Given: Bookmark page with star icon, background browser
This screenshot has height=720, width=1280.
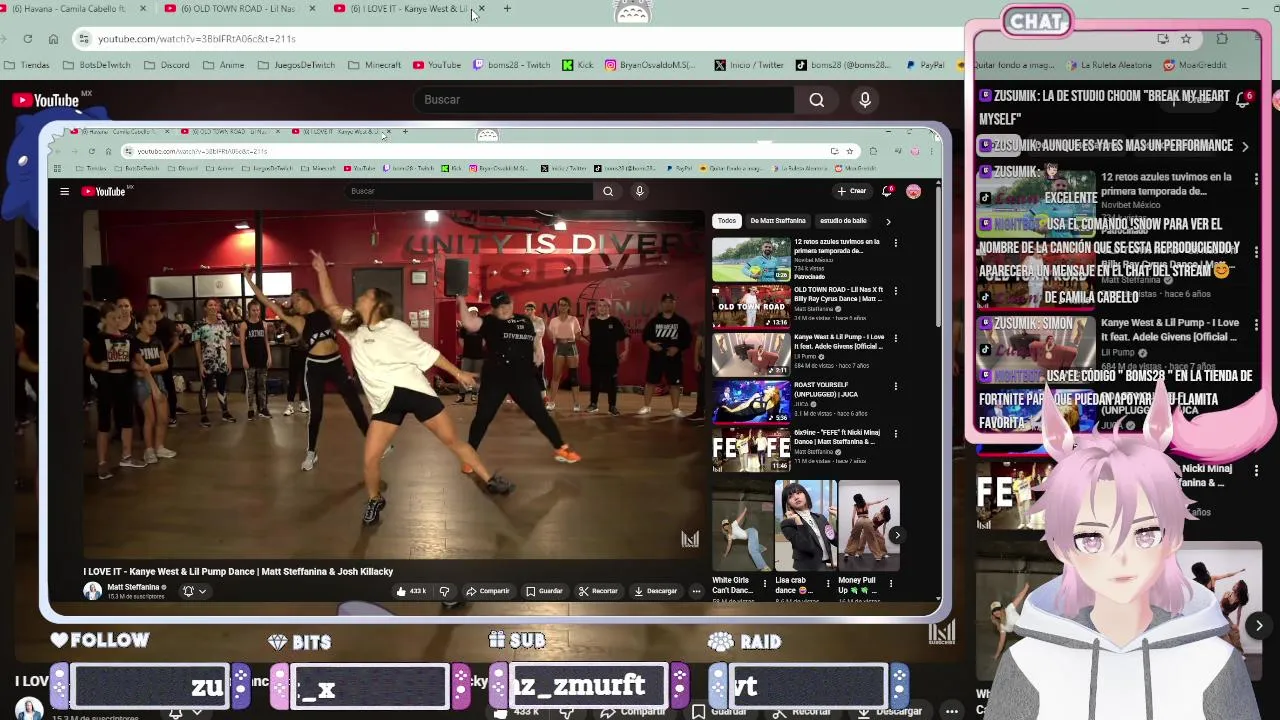Looking at the screenshot, I should click(1186, 39).
